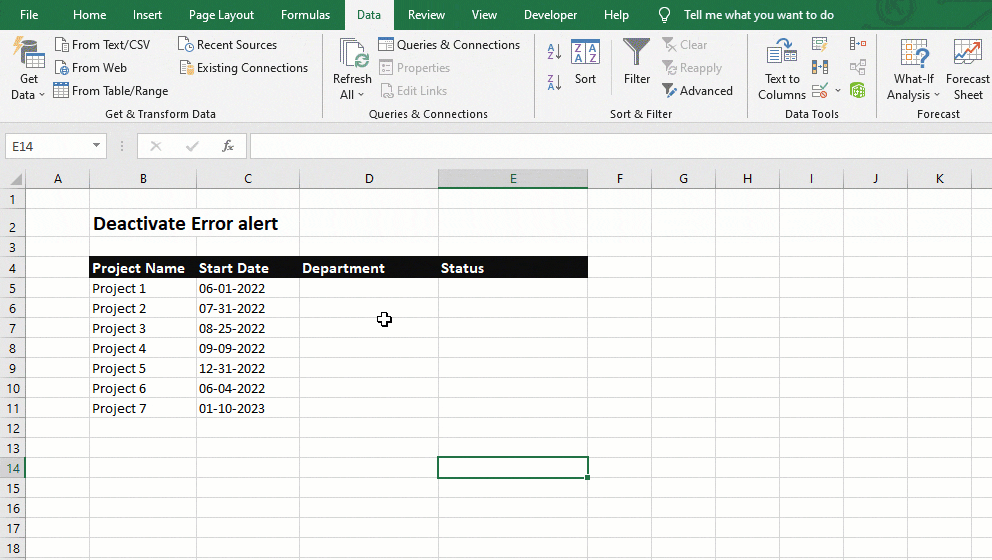Go to the Formulas tab

(x=306, y=15)
